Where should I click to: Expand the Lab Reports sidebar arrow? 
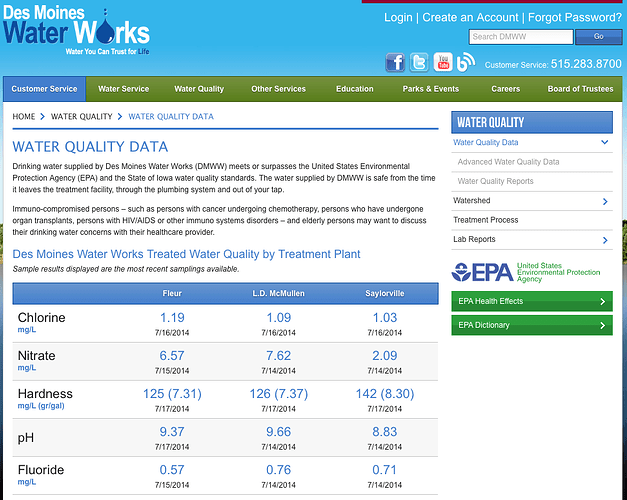(x=605, y=240)
